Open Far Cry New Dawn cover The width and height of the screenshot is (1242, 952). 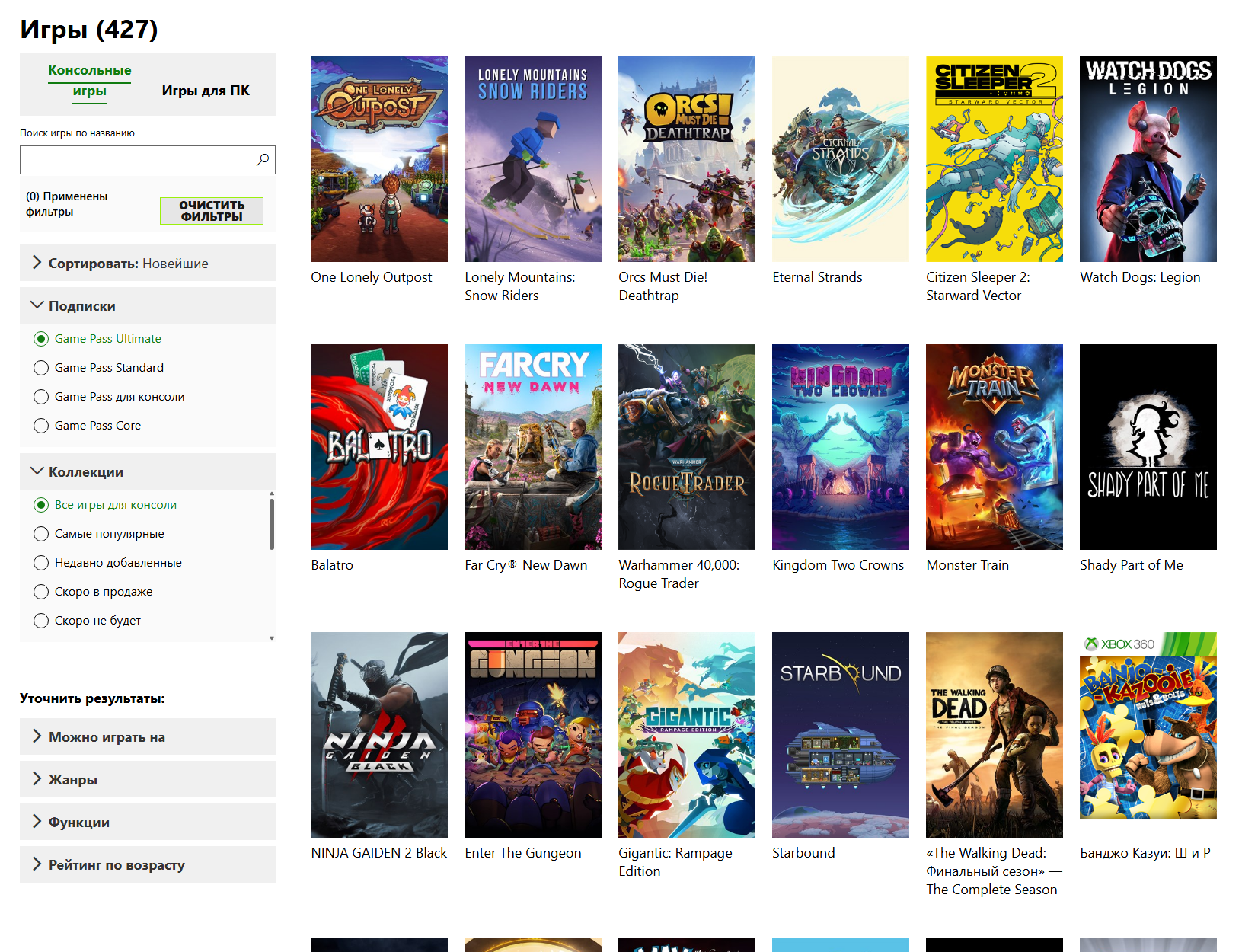[532, 447]
